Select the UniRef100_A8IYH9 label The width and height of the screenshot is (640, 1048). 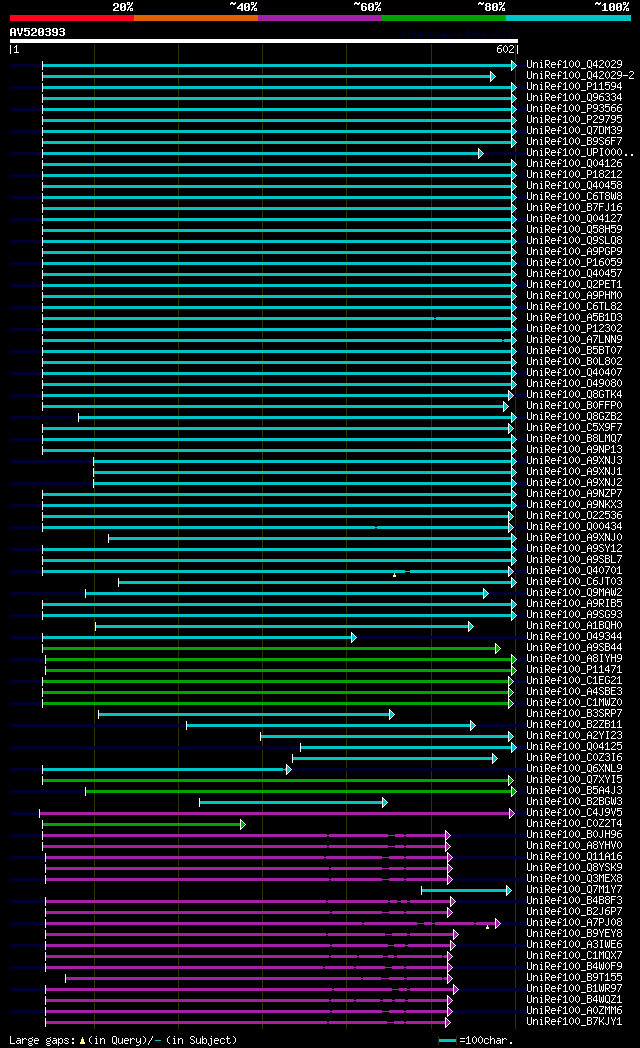(x=574, y=659)
